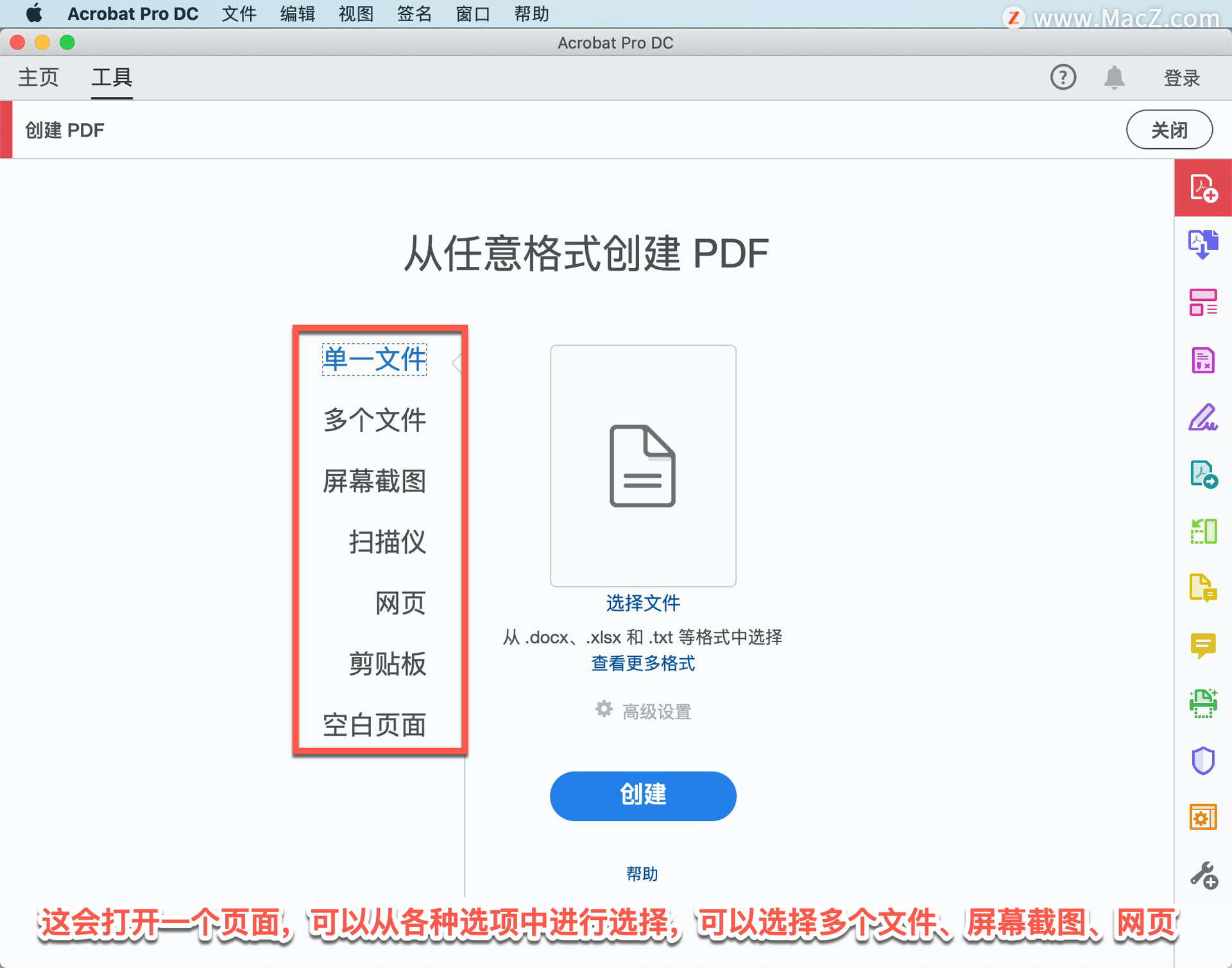Open the yellow Send for Comments icon
The image size is (1232, 968).
pos(1203,588)
